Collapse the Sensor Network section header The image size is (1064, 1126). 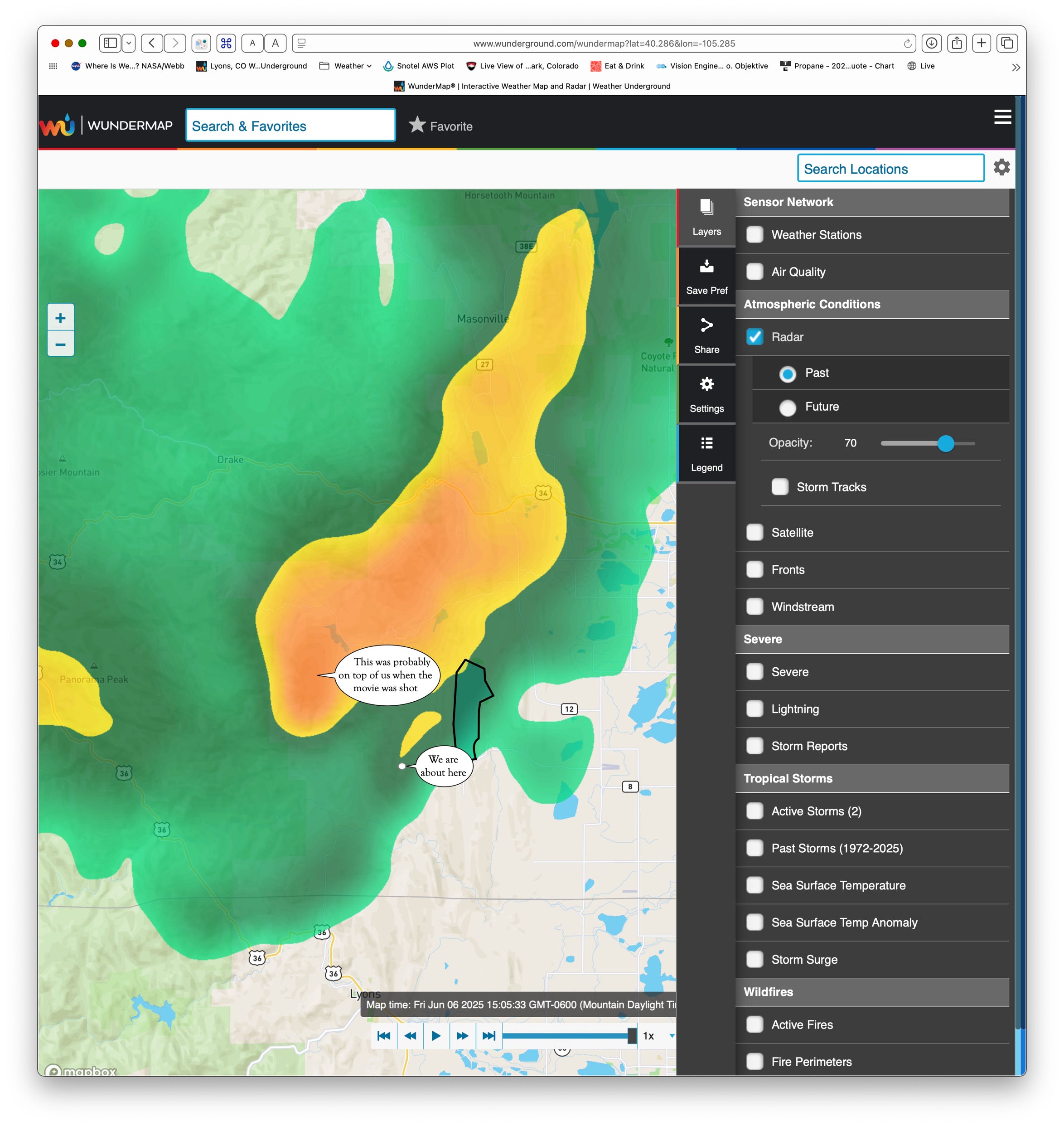click(872, 202)
